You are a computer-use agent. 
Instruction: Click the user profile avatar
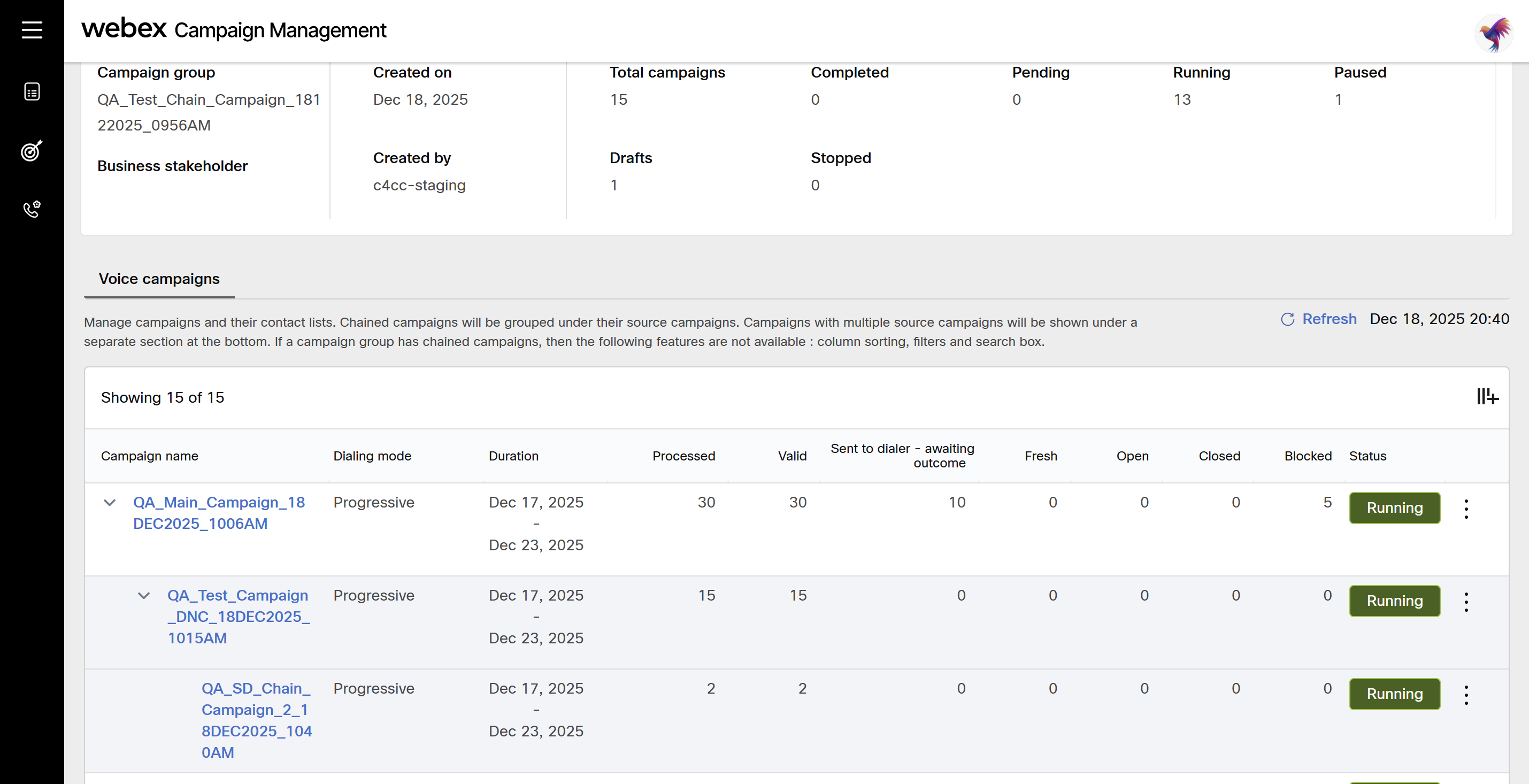(x=1494, y=34)
